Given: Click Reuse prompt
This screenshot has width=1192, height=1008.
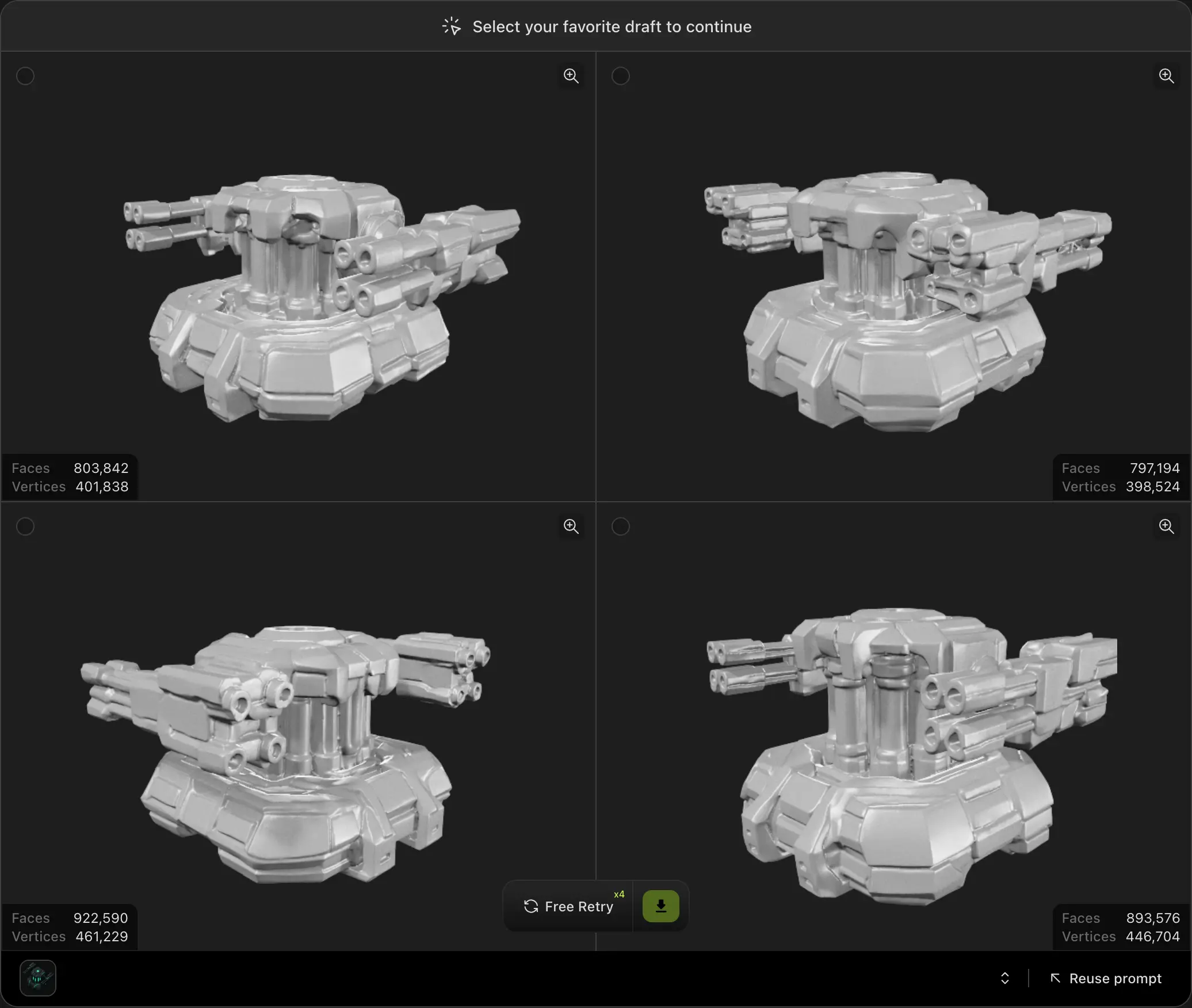Looking at the screenshot, I should (x=1115, y=978).
